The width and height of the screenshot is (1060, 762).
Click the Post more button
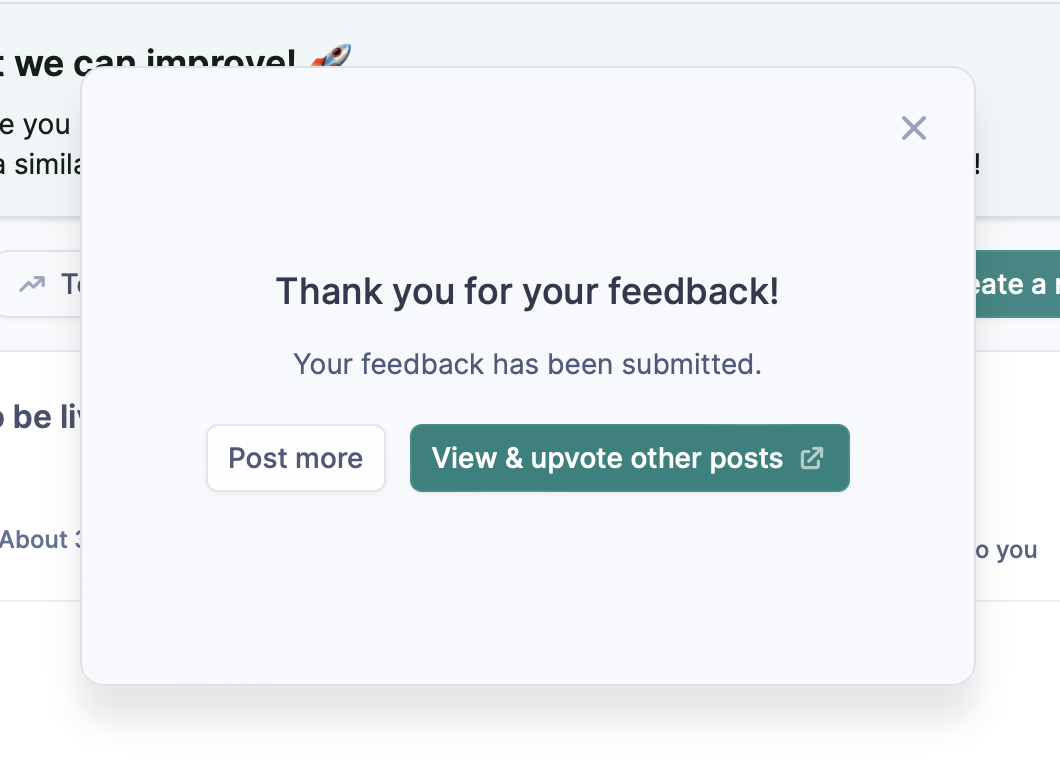click(296, 458)
